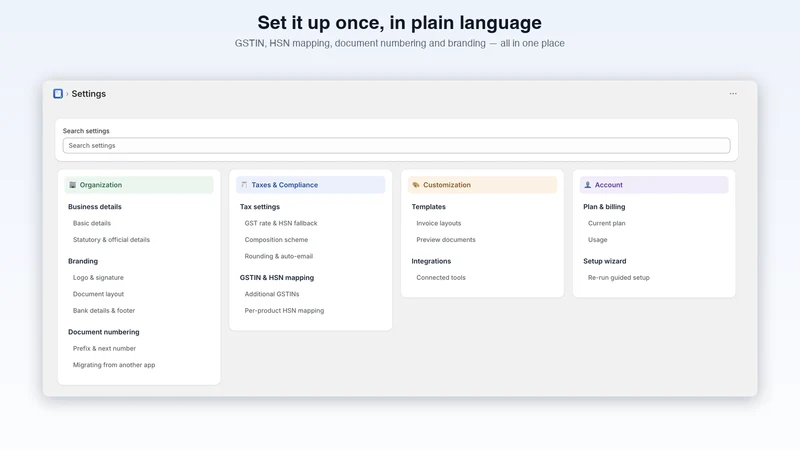Click the Business details heading
Screen dimensions: 800x450
[95, 207]
